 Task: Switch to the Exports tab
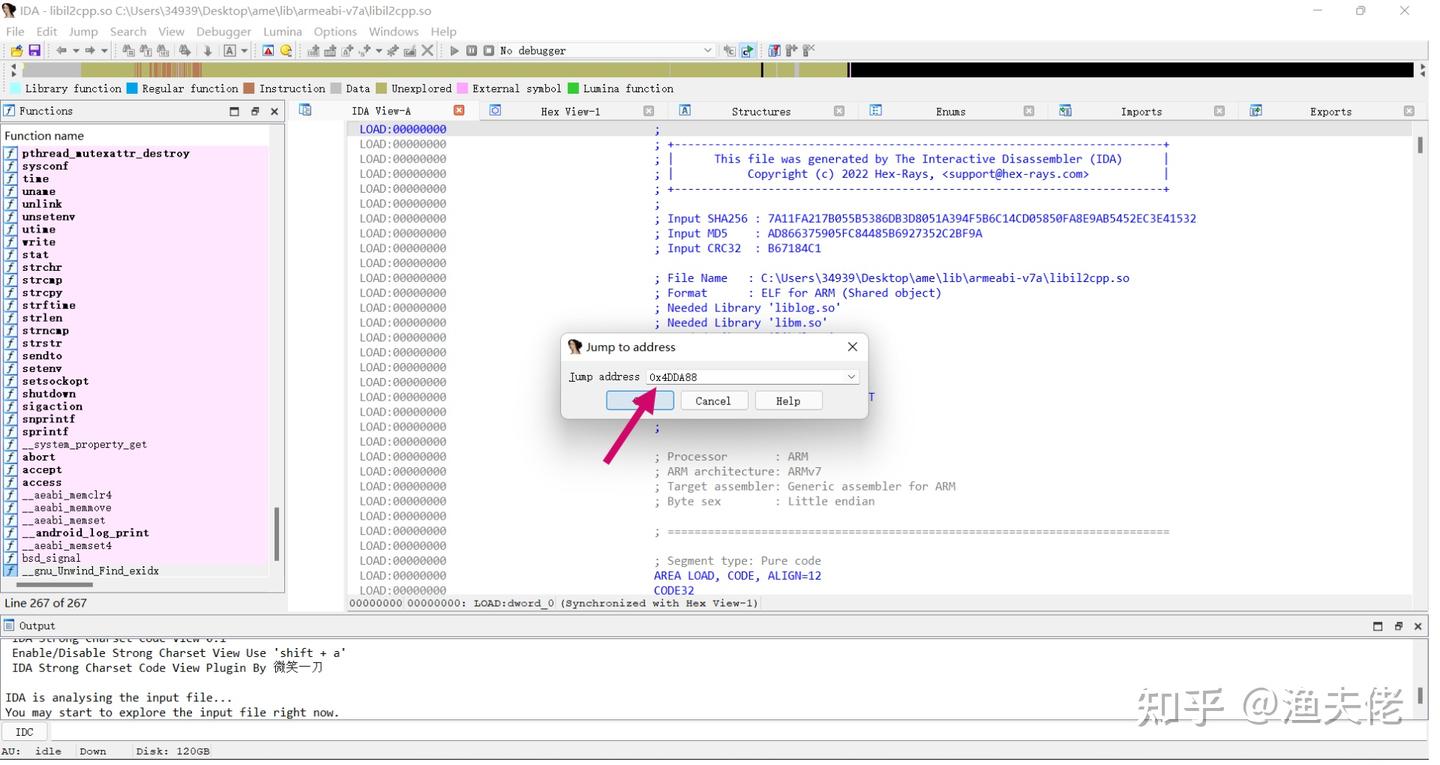point(1330,112)
